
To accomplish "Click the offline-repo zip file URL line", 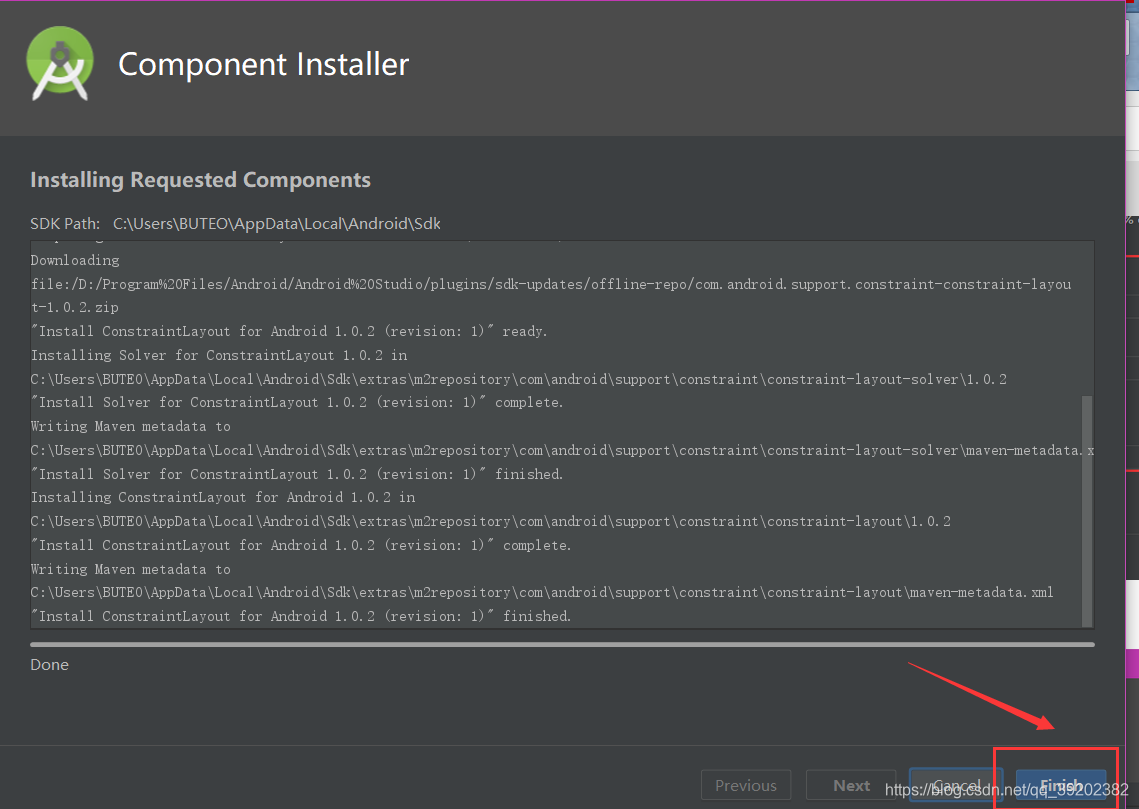I will tap(551, 296).
